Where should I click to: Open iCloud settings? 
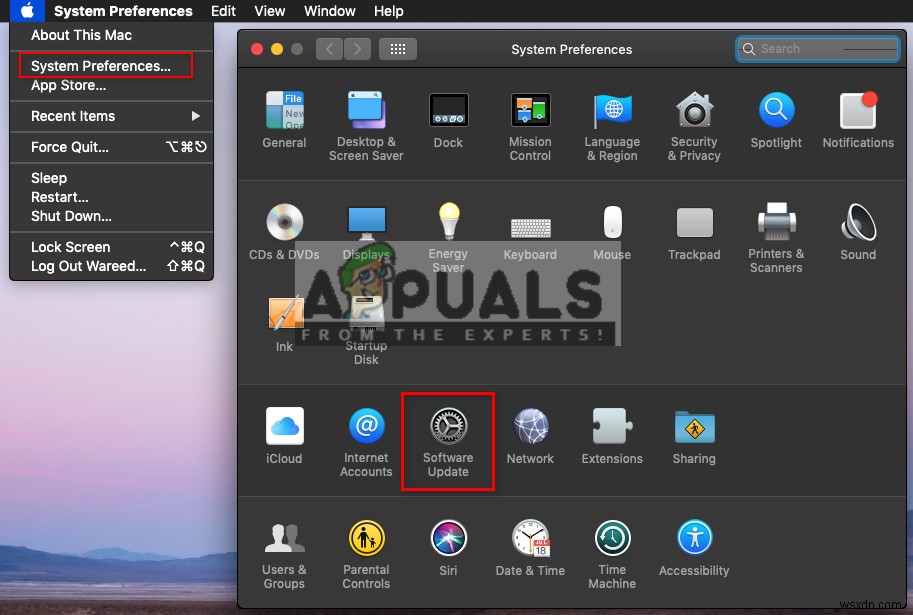pyautogui.click(x=284, y=430)
